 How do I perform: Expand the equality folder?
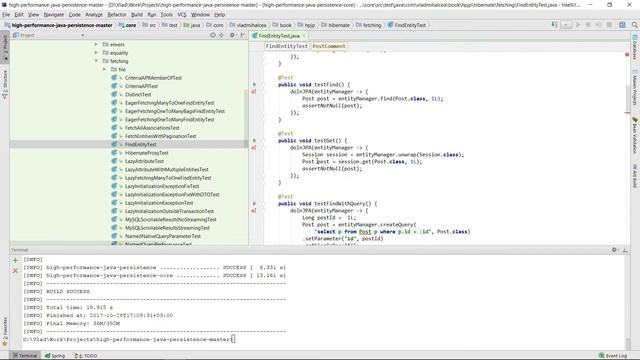[x=96, y=53]
